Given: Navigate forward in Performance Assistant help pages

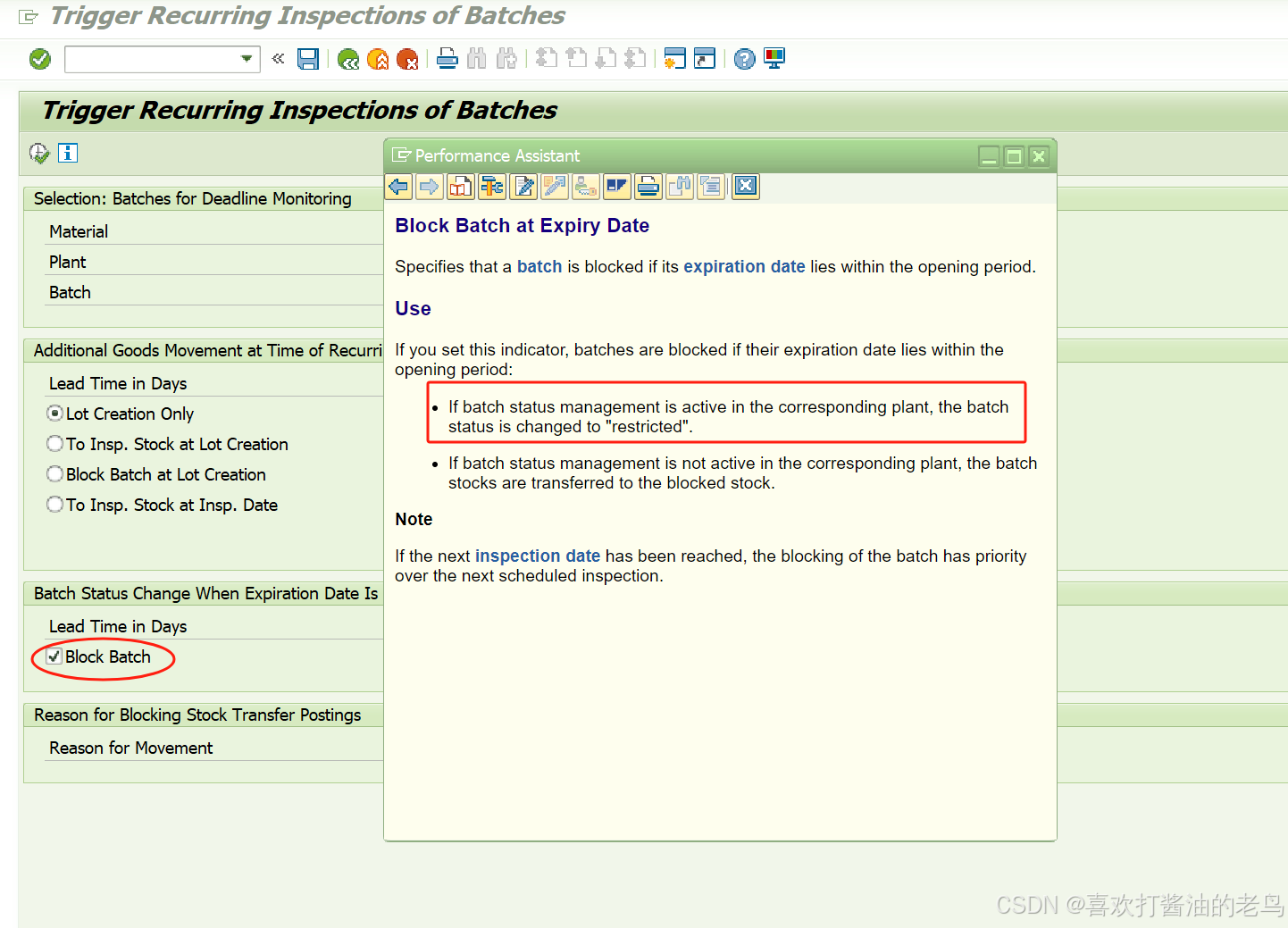Looking at the screenshot, I should pyautogui.click(x=430, y=186).
